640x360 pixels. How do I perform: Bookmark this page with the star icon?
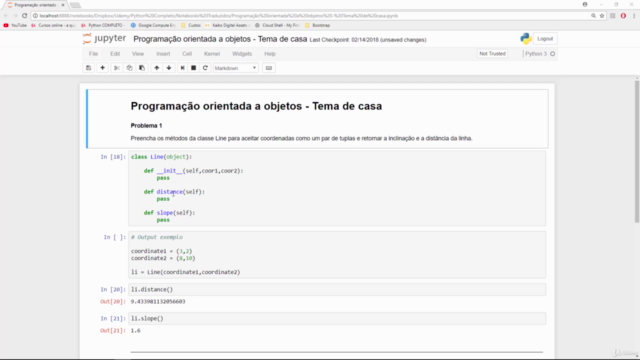(x=602, y=16)
